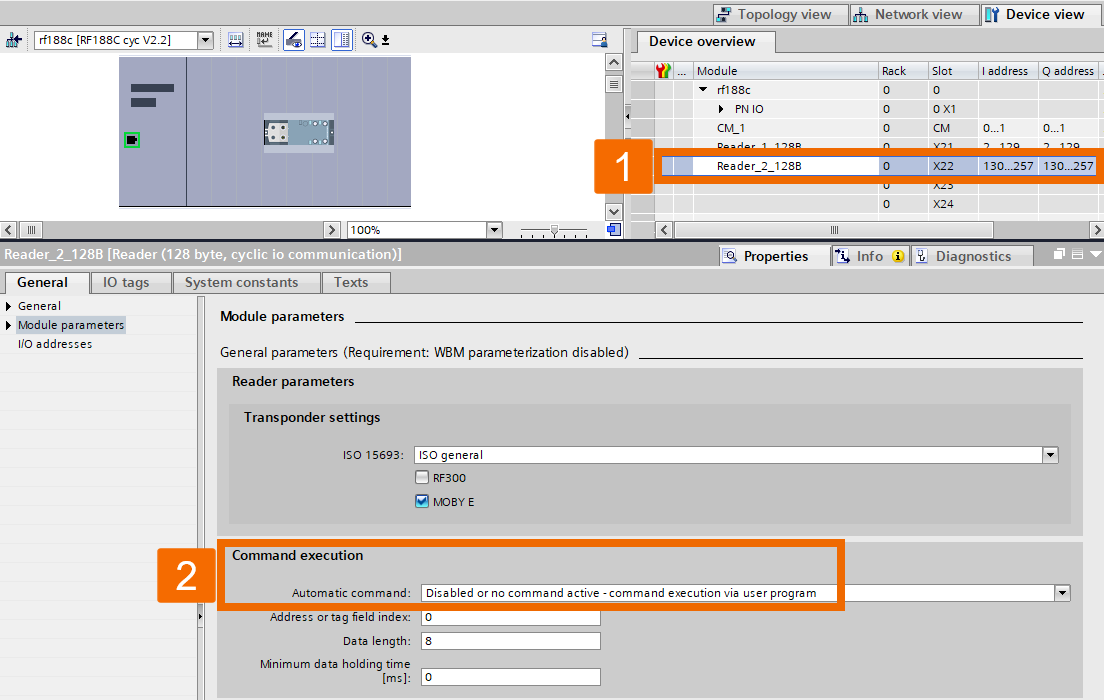Click the device view scroll up arrow
This screenshot has height=700, width=1104.
pos(614,62)
